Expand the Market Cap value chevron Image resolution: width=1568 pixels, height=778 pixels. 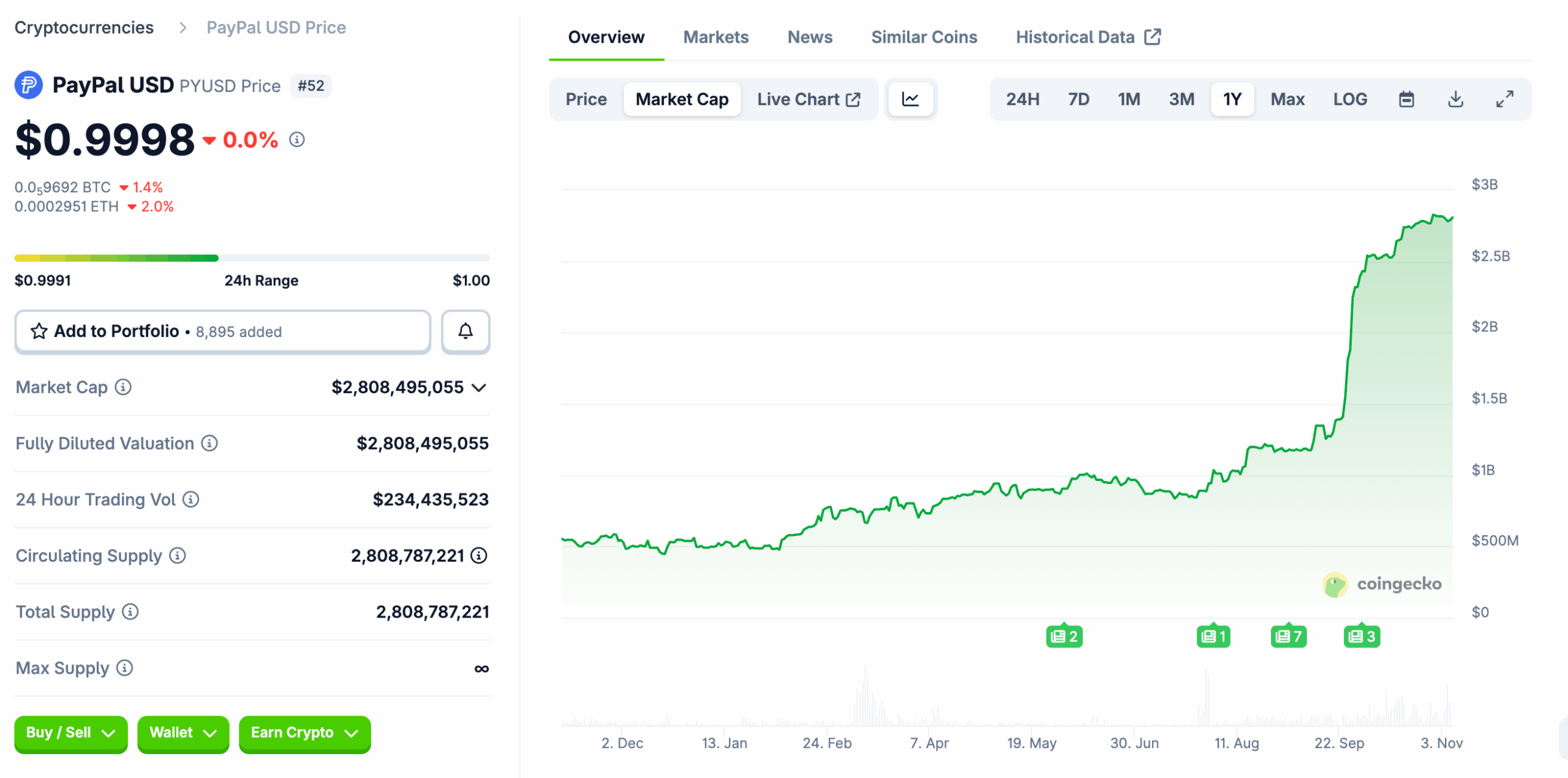click(480, 388)
